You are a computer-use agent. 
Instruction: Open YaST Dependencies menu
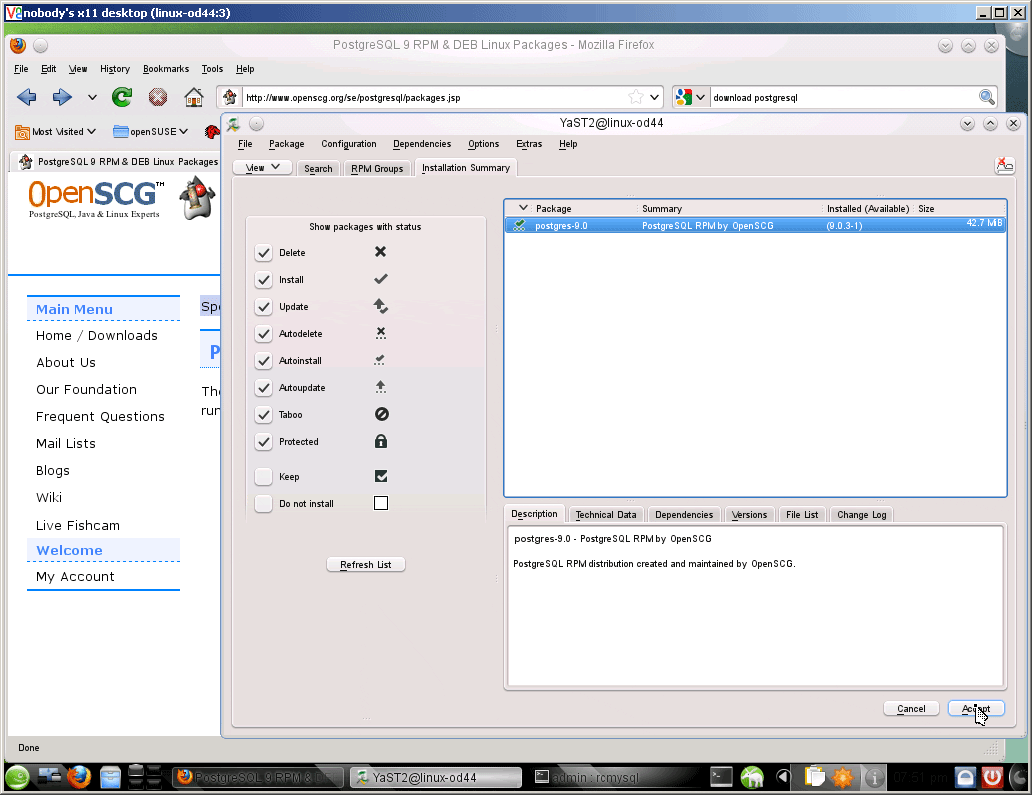pos(422,144)
